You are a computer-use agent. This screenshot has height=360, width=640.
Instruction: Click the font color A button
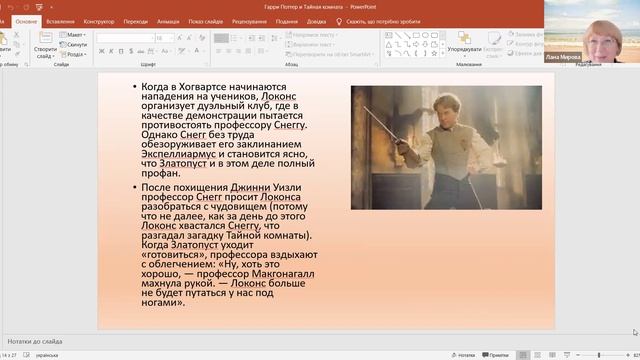tap(196, 51)
